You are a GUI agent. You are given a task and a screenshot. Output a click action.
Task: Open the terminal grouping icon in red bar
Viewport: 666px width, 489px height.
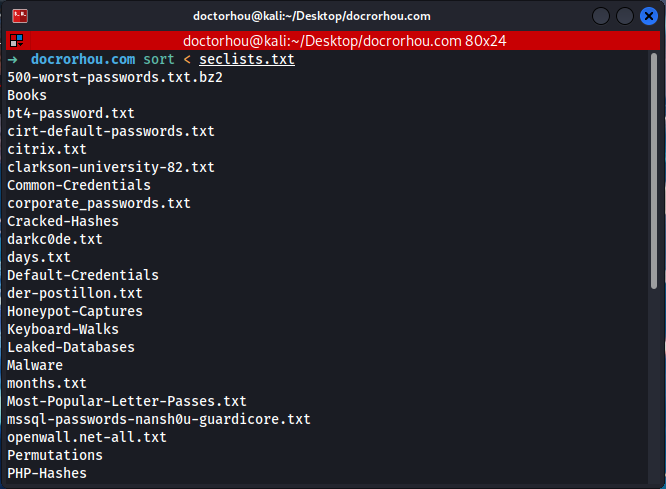(17, 41)
